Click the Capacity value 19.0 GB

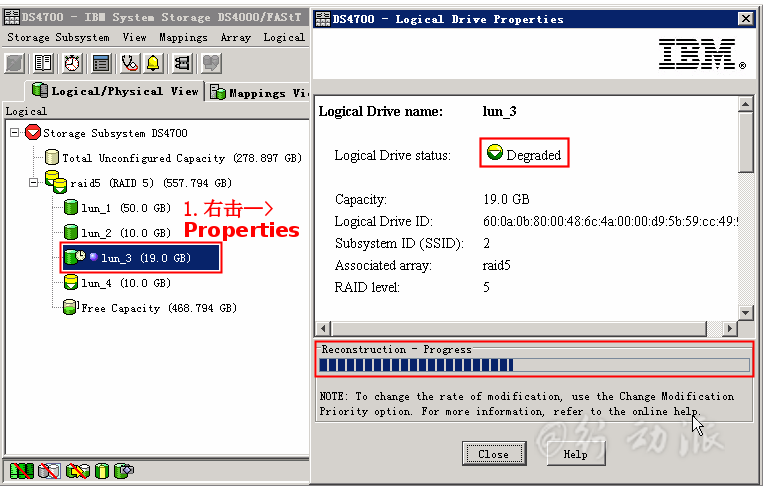pyautogui.click(x=506, y=199)
